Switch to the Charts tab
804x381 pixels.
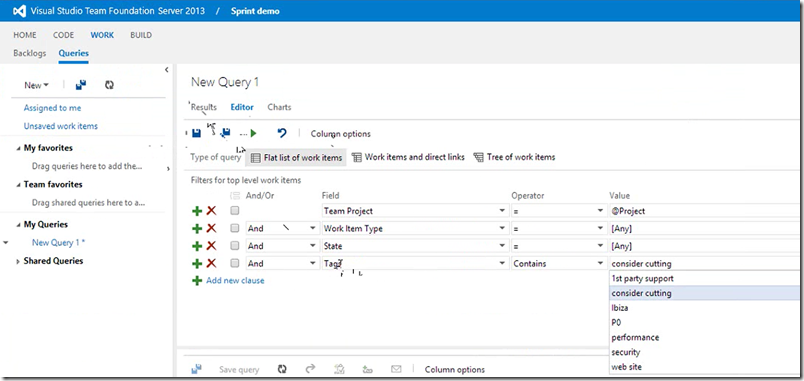coord(279,107)
